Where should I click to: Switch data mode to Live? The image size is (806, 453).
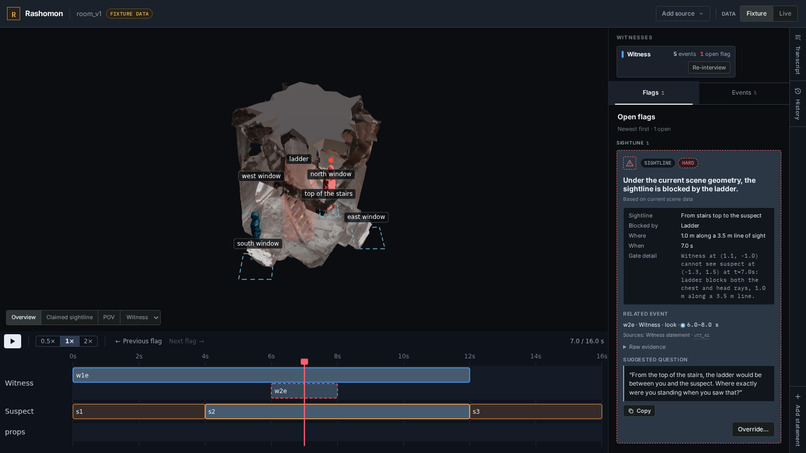pyautogui.click(x=785, y=14)
